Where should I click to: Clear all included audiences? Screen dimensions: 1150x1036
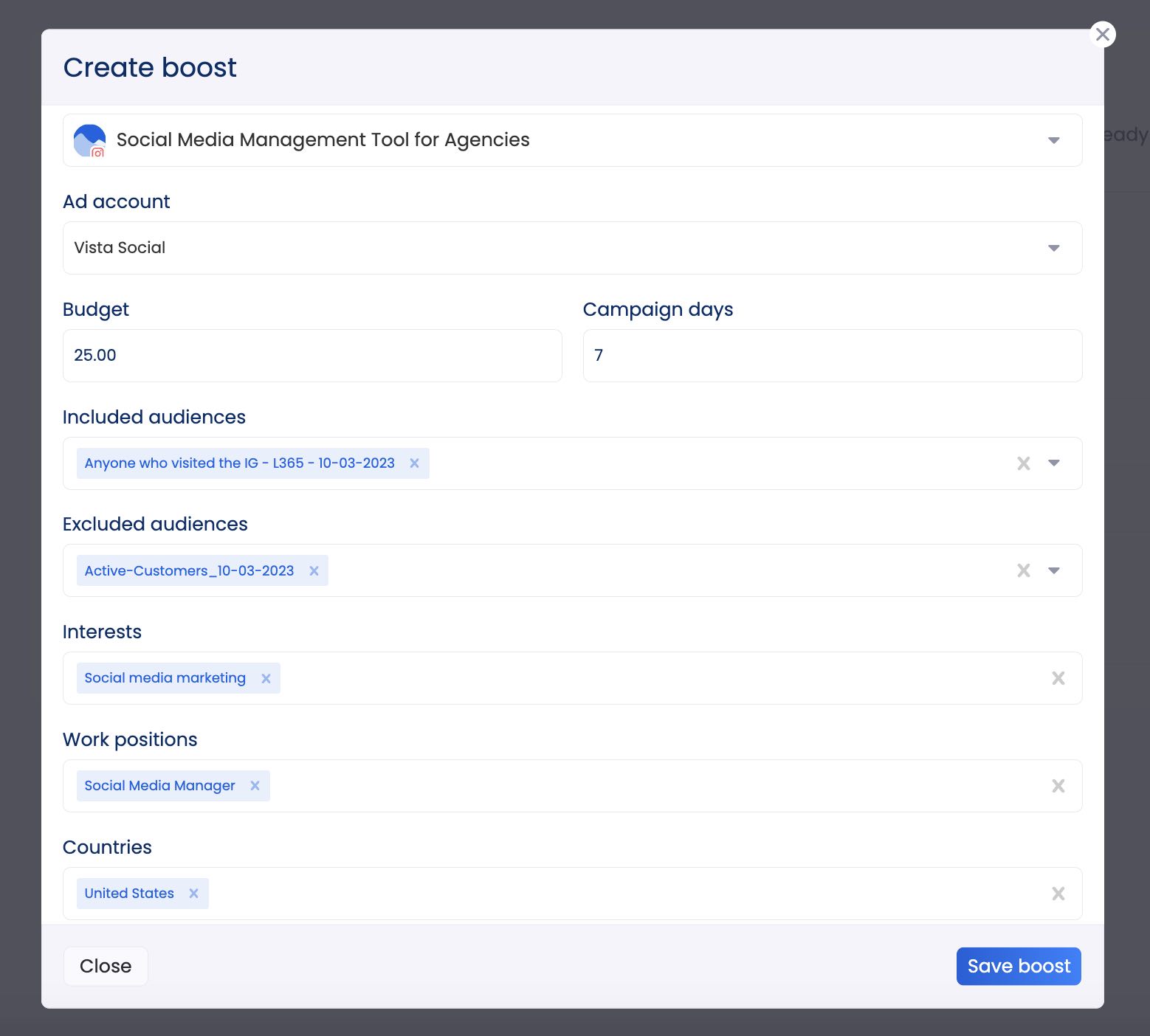1023,463
